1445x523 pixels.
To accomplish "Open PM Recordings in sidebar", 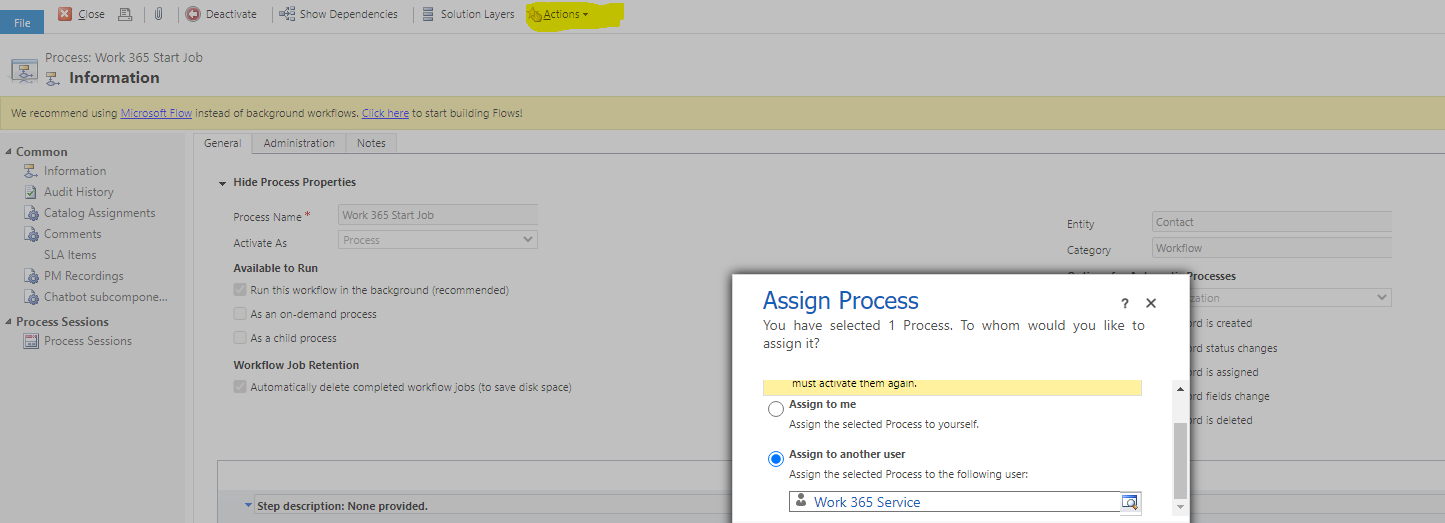I will click(x=84, y=276).
